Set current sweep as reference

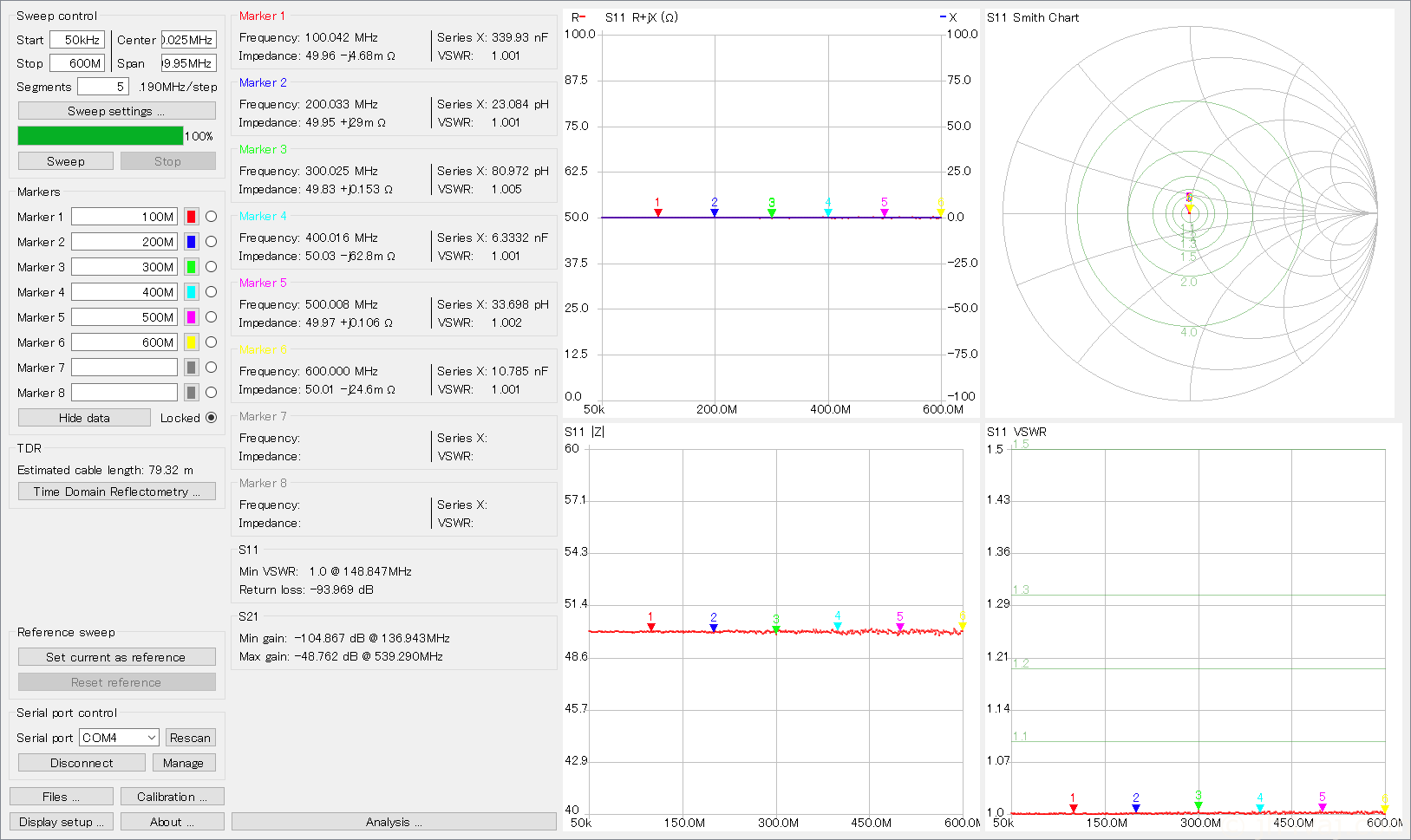tap(116, 657)
